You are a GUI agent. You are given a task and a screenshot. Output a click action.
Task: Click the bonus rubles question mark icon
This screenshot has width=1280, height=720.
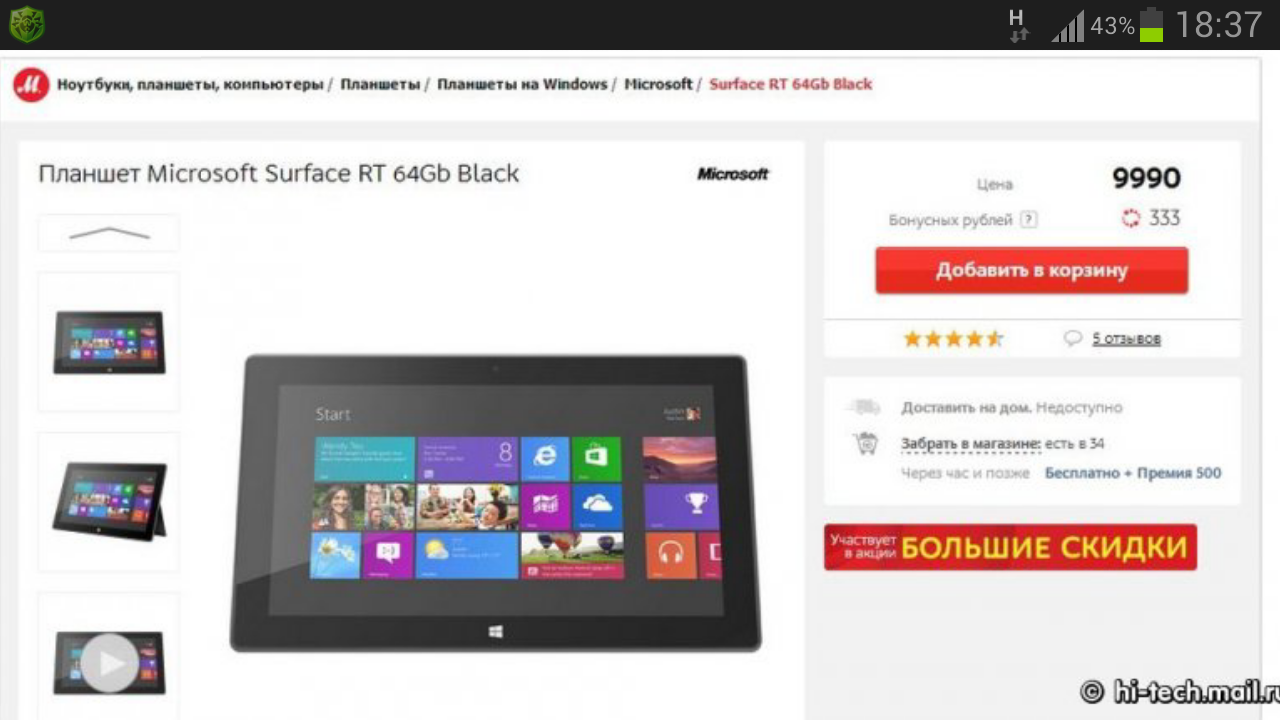point(1028,220)
